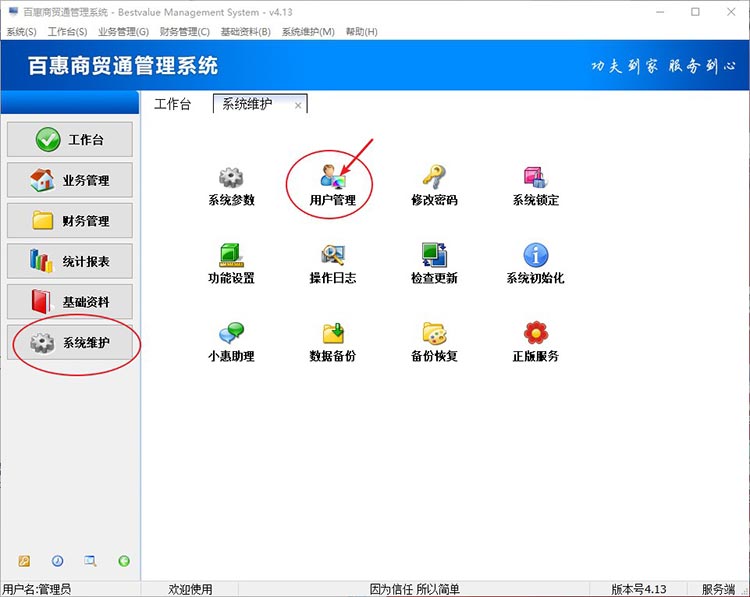The height and width of the screenshot is (597, 750).
Task: Open the 工作台(S) menu
Action: [x=67, y=32]
